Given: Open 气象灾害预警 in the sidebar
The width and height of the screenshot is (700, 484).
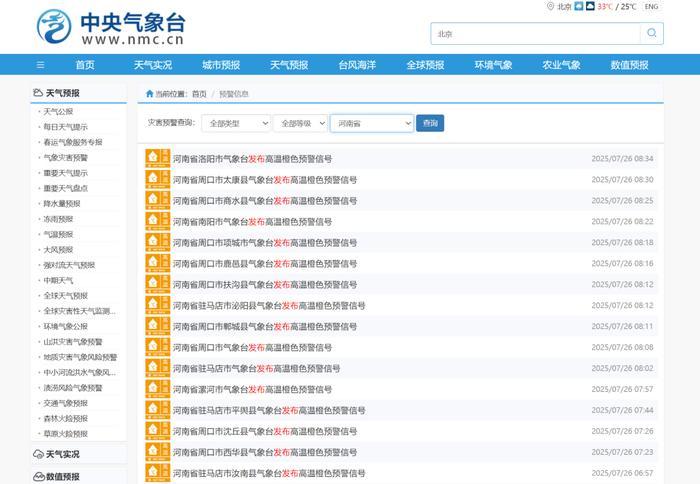Looking at the screenshot, I should 65,158.
